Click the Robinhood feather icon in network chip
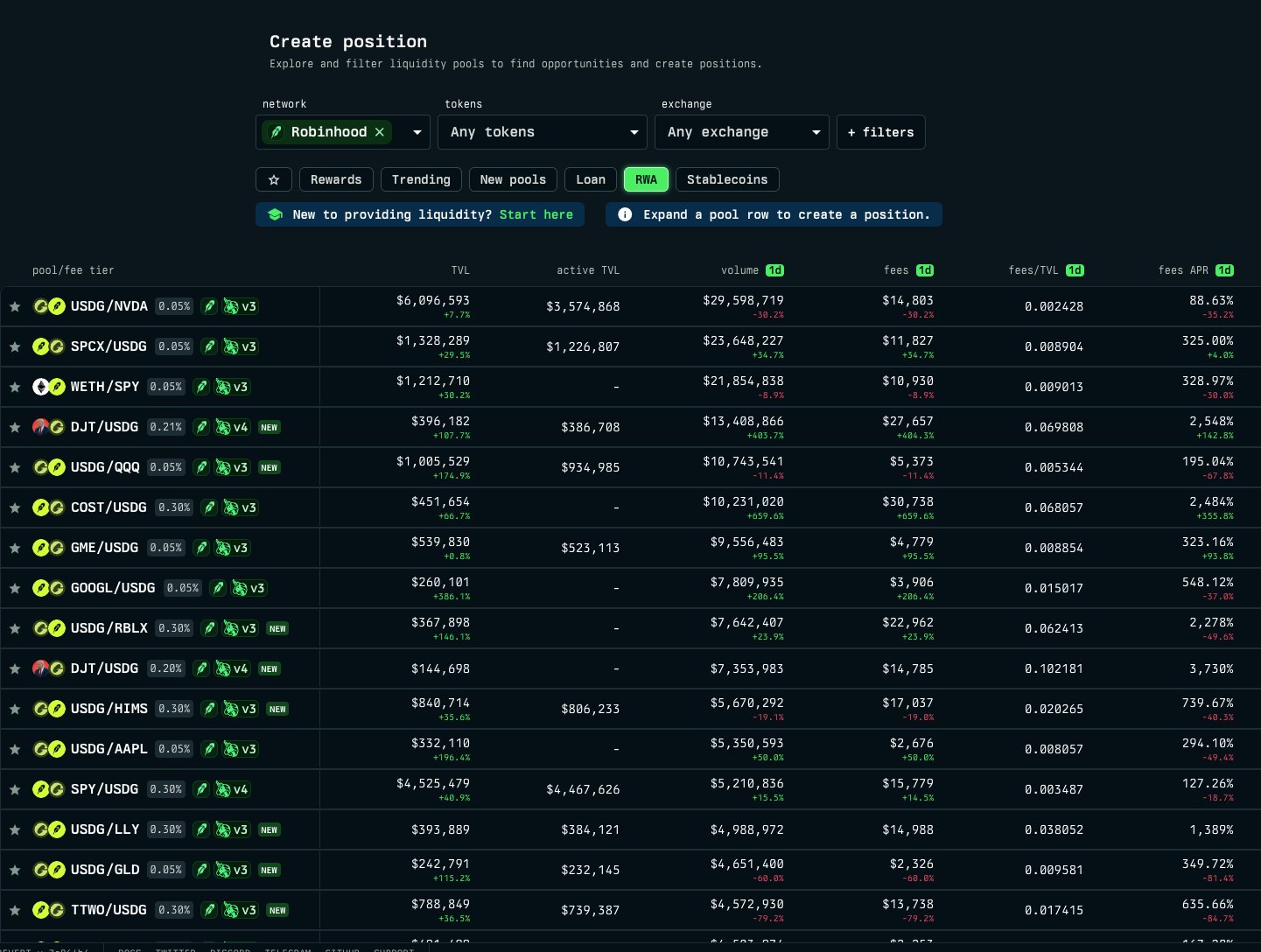Viewport: 1261px width, 952px height. point(277,132)
